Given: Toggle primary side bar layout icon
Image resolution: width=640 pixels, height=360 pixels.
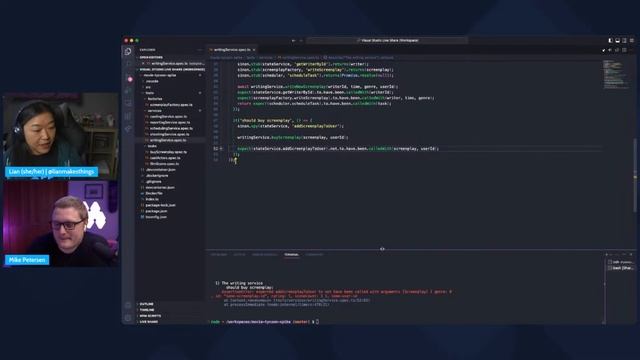Looking at the screenshot, I should click(611, 40).
